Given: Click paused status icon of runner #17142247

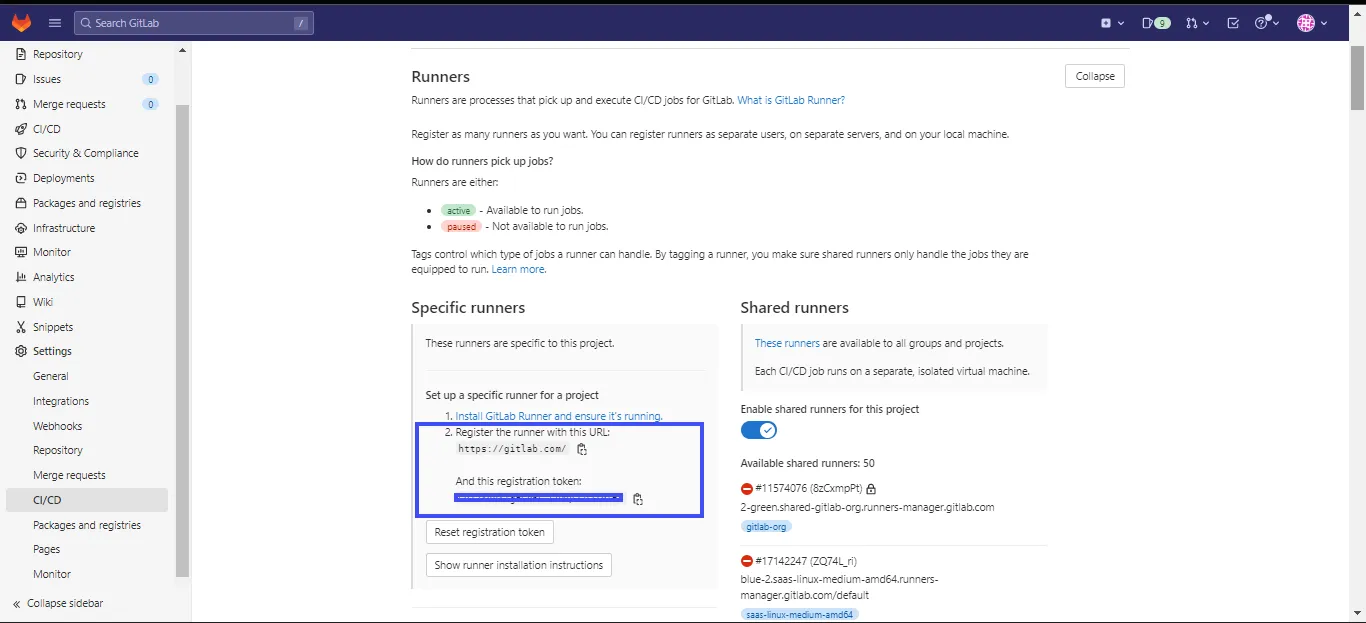Looking at the screenshot, I should [746, 561].
